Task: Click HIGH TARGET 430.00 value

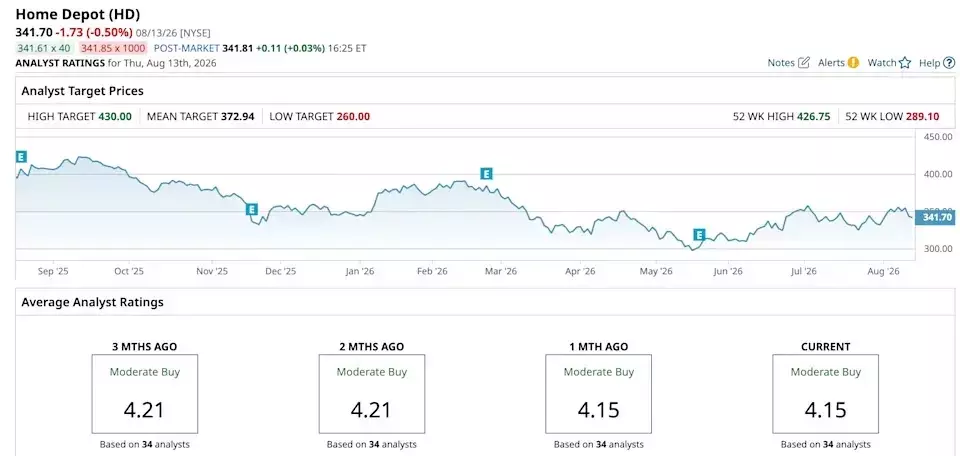Action: click(114, 116)
